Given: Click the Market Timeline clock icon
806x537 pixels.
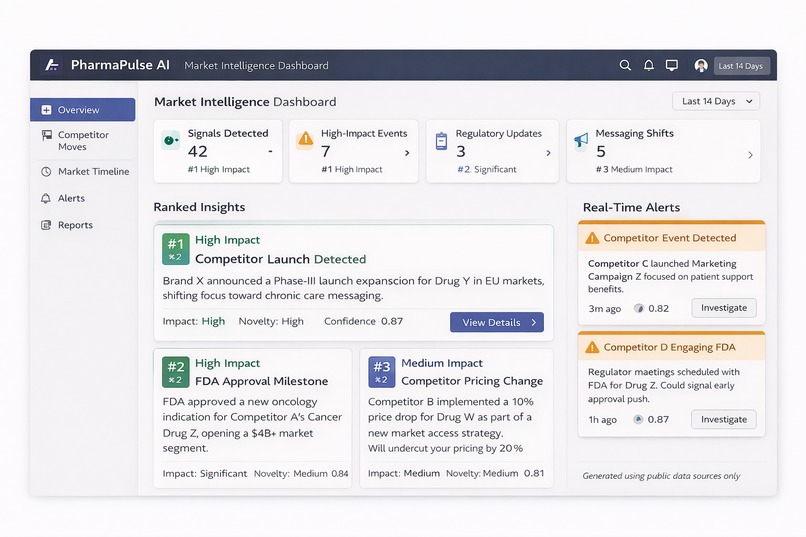Looking at the screenshot, I should (x=46, y=172).
